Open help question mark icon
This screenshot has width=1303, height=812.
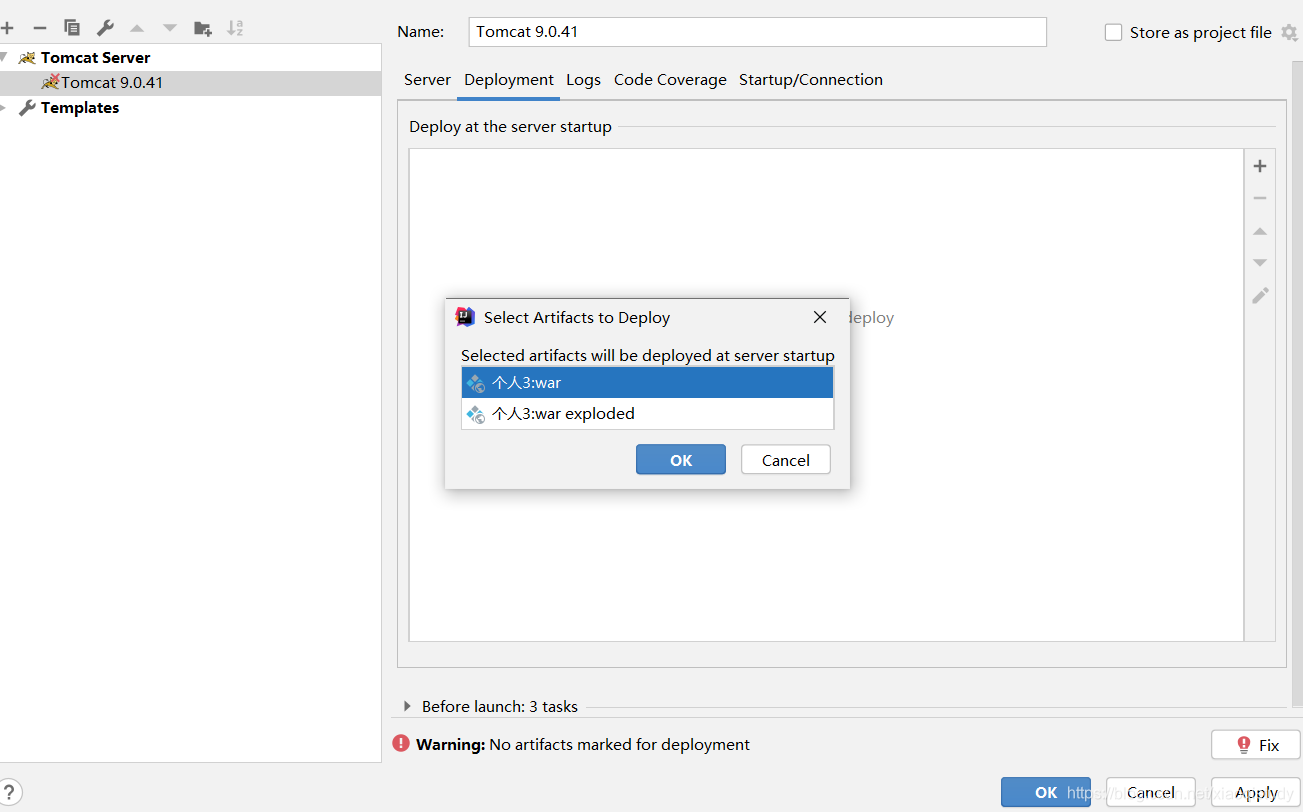pyautogui.click(x=11, y=793)
